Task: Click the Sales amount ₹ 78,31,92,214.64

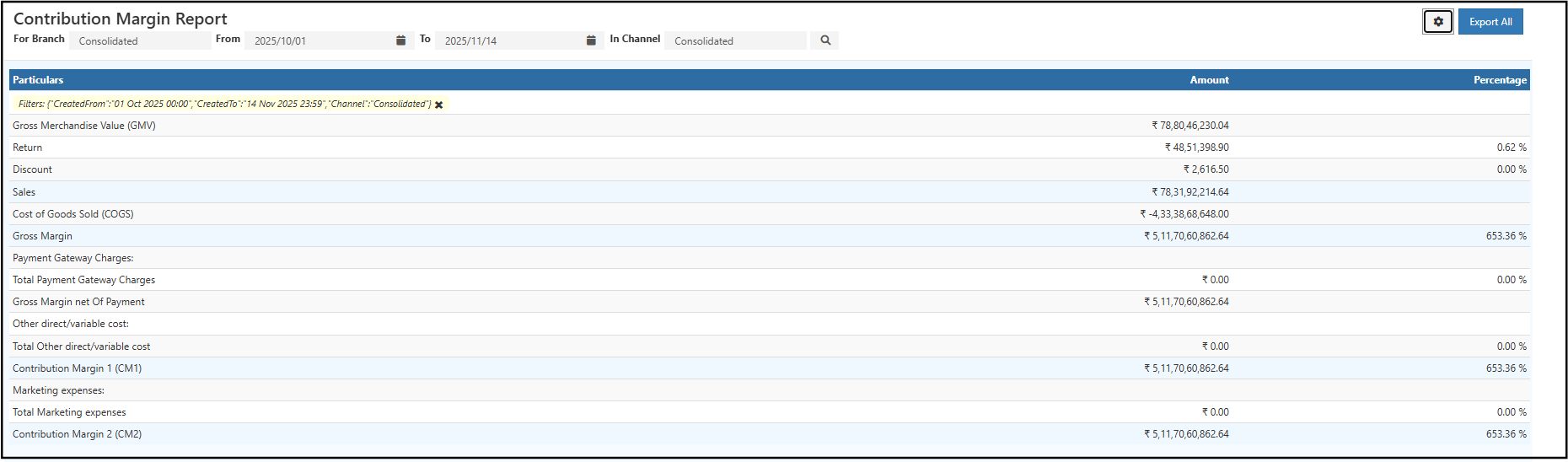Action: click(x=1190, y=192)
